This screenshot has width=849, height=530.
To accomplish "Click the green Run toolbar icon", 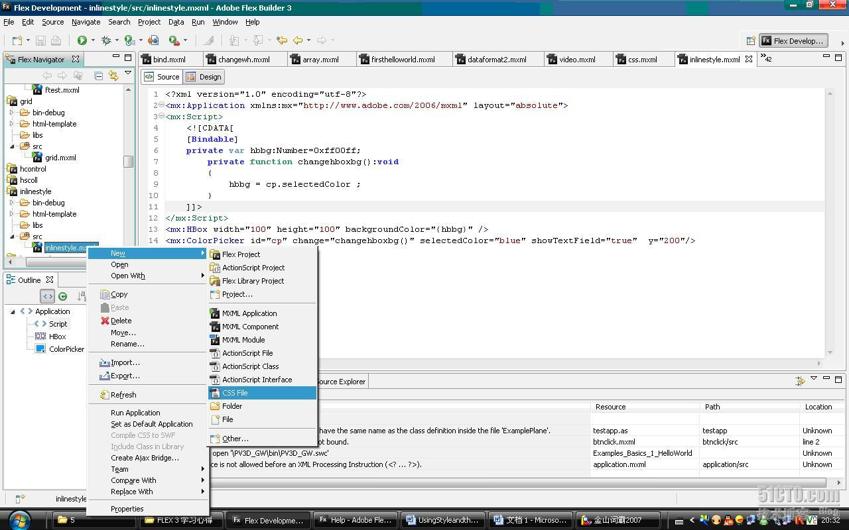I will click(82, 41).
